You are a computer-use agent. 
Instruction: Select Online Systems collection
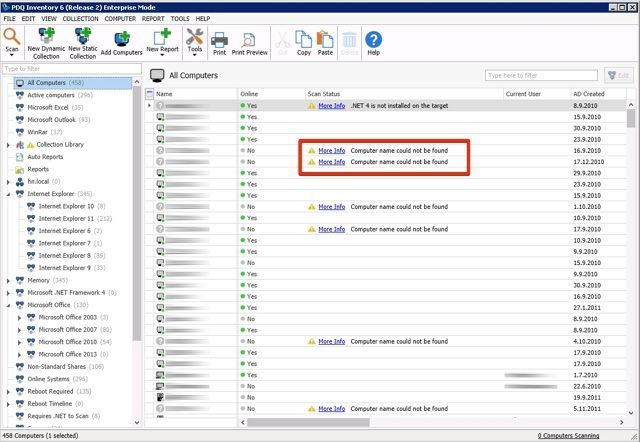tap(48, 379)
